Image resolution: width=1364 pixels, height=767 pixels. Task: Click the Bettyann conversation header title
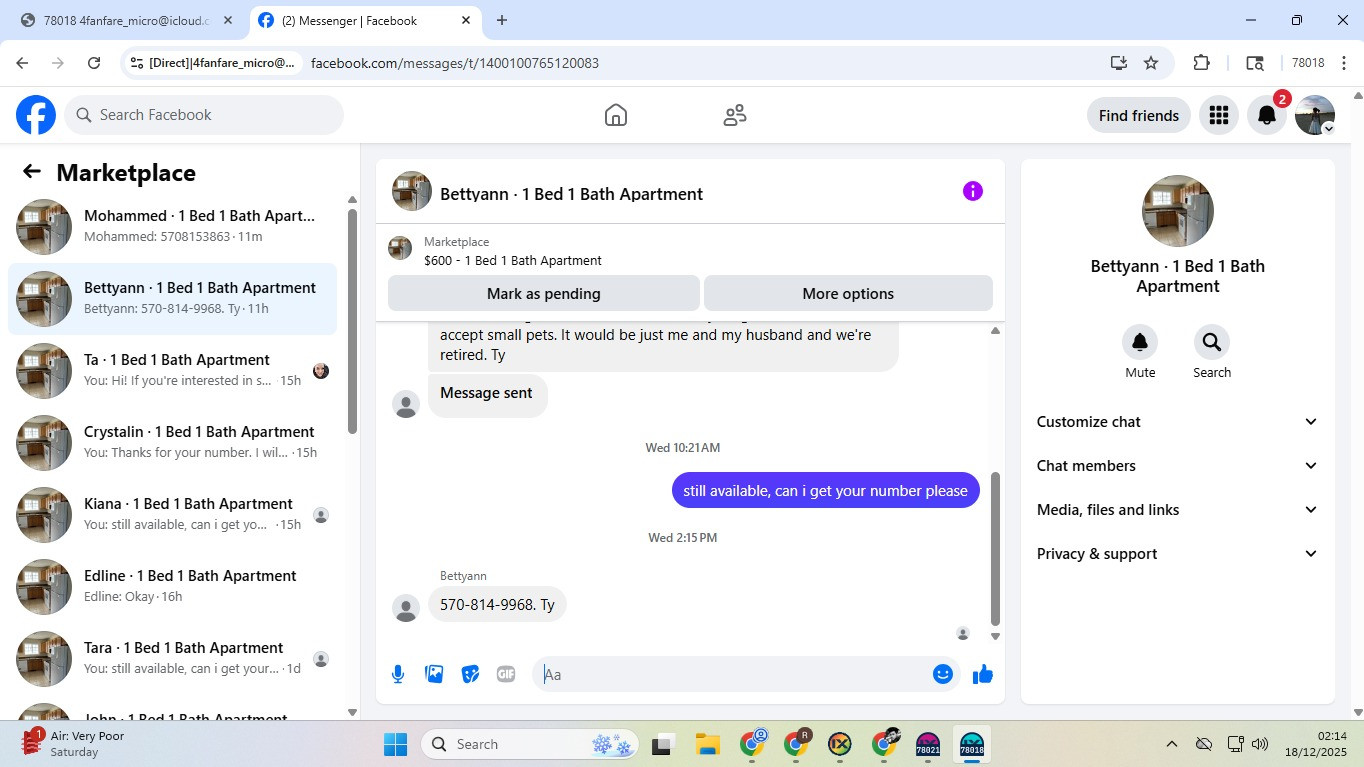(x=571, y=194)
